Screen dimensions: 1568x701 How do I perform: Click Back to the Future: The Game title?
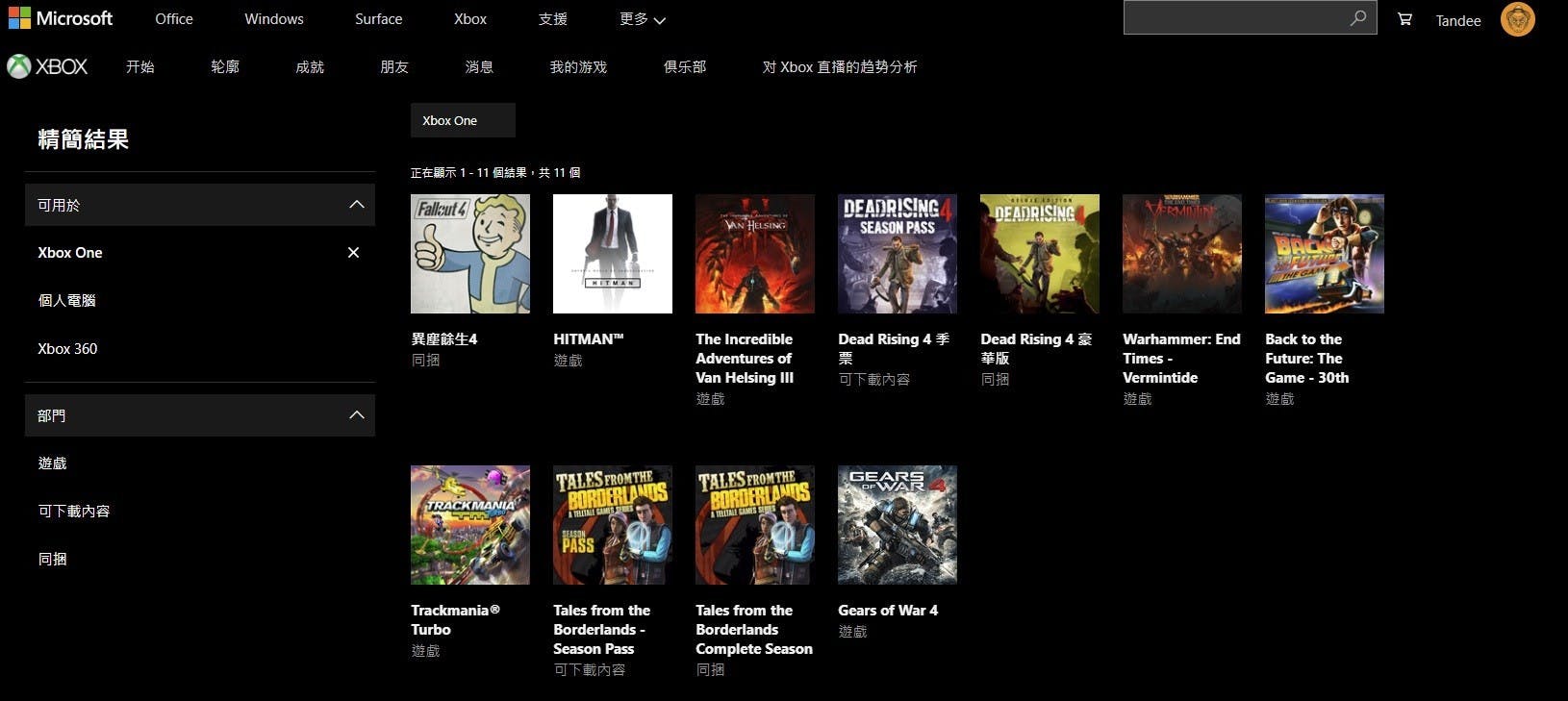(x=1307, y=358)
